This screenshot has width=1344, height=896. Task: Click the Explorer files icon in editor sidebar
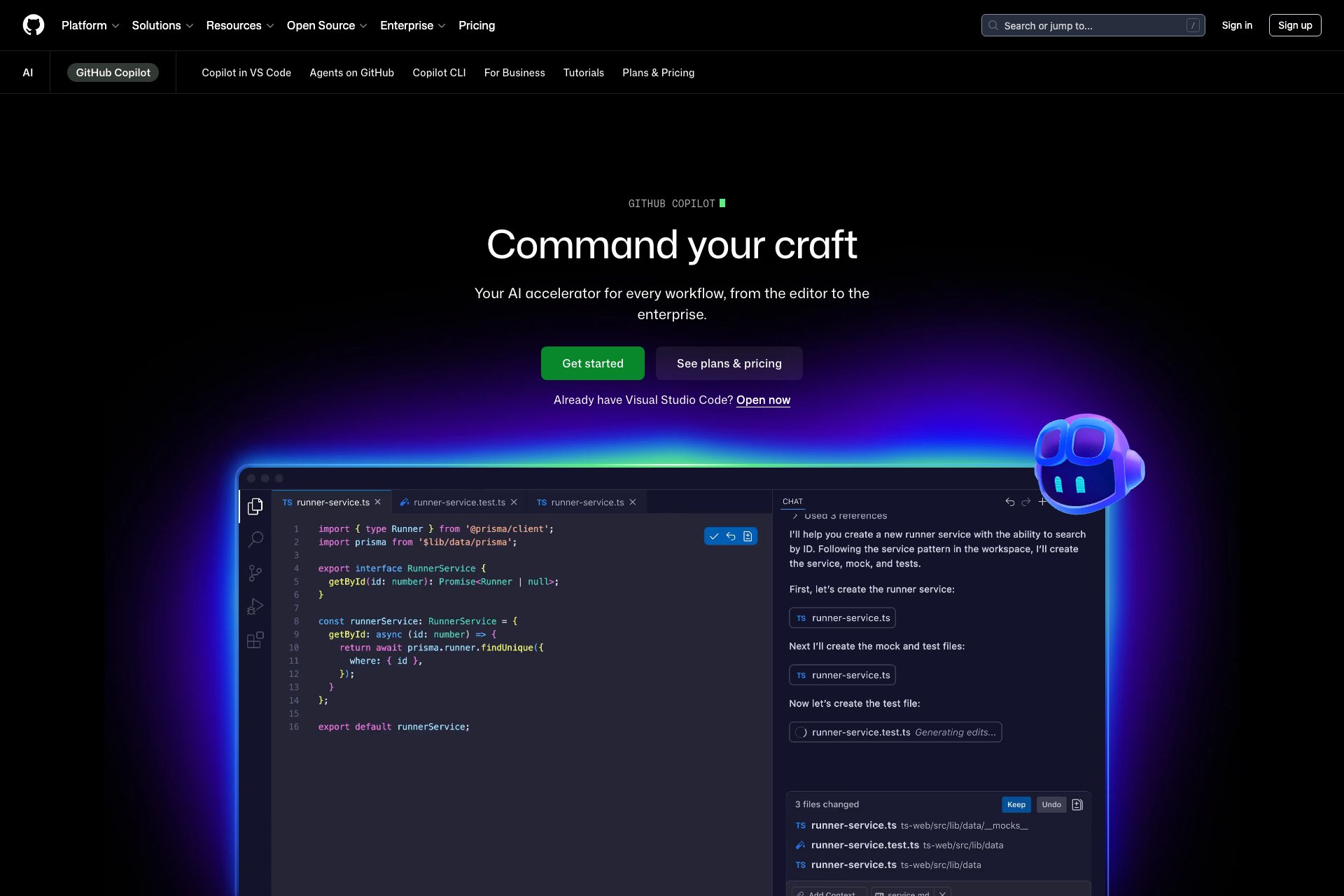(255, 506)
